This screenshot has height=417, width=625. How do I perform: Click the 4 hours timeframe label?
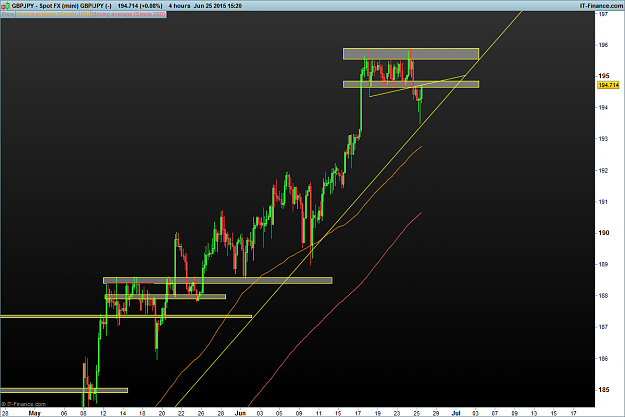click(179, 6)
